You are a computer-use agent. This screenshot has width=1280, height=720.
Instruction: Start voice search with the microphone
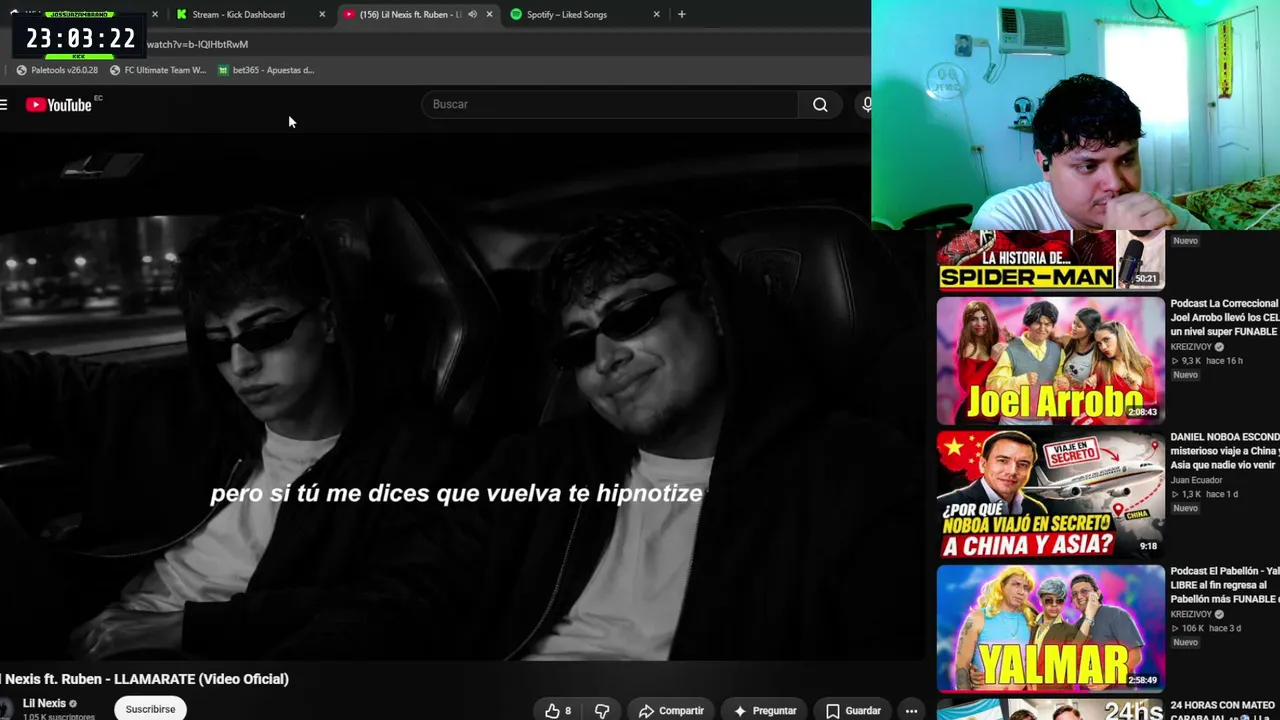[866, 104]
